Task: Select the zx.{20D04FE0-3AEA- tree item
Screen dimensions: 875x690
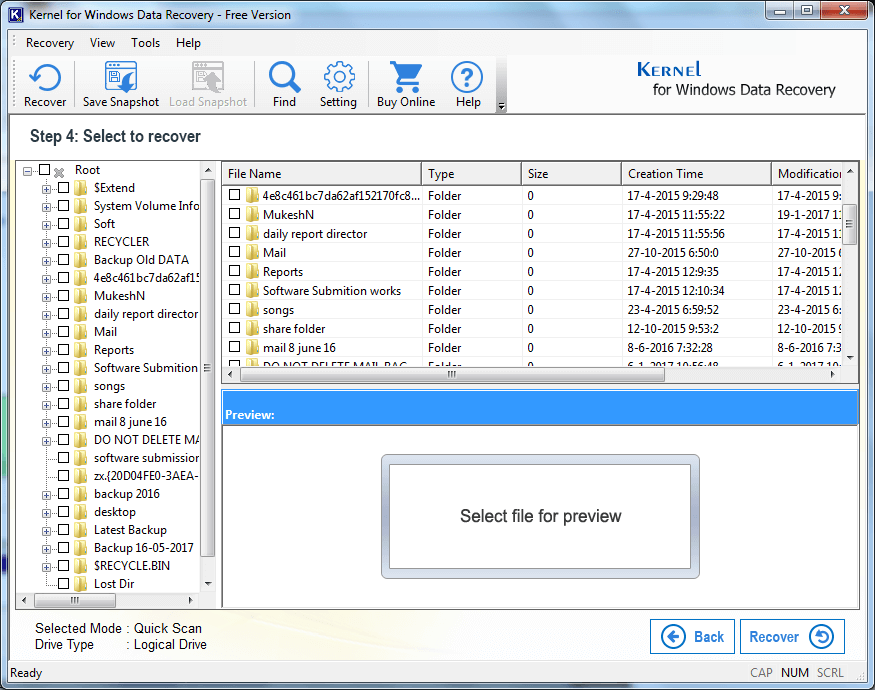Action: tap(146, 476)
